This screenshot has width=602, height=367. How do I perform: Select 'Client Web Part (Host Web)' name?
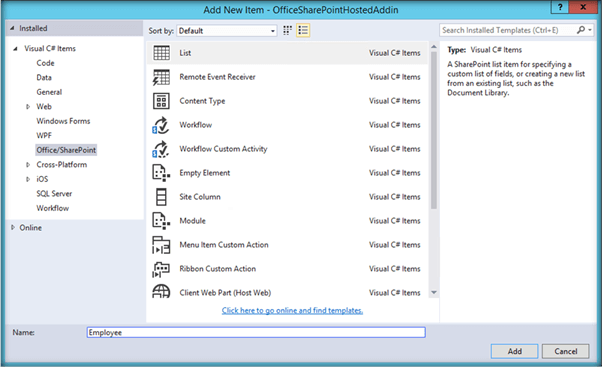tap(225, 293)
